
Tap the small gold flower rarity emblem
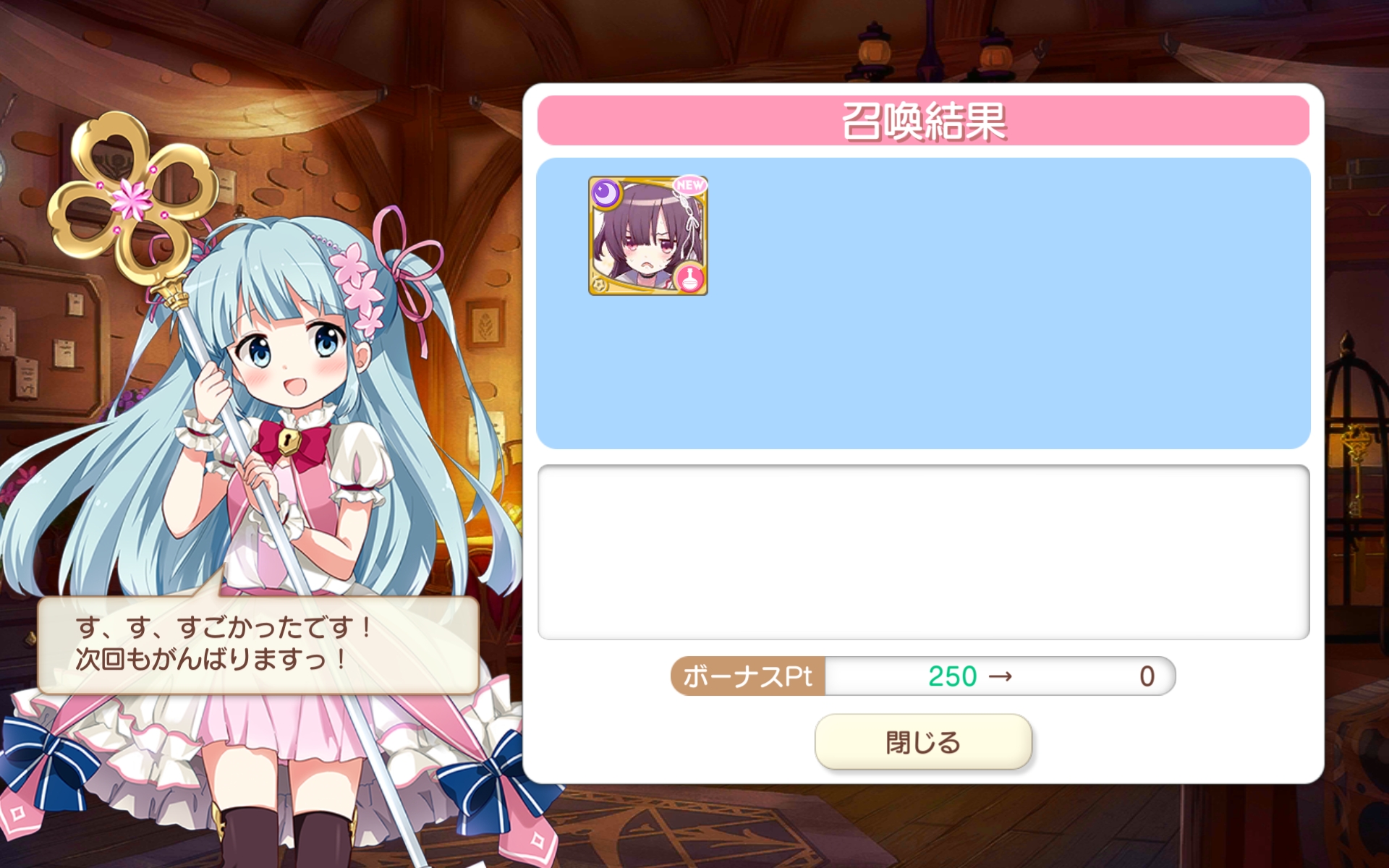tap(599, 284)
